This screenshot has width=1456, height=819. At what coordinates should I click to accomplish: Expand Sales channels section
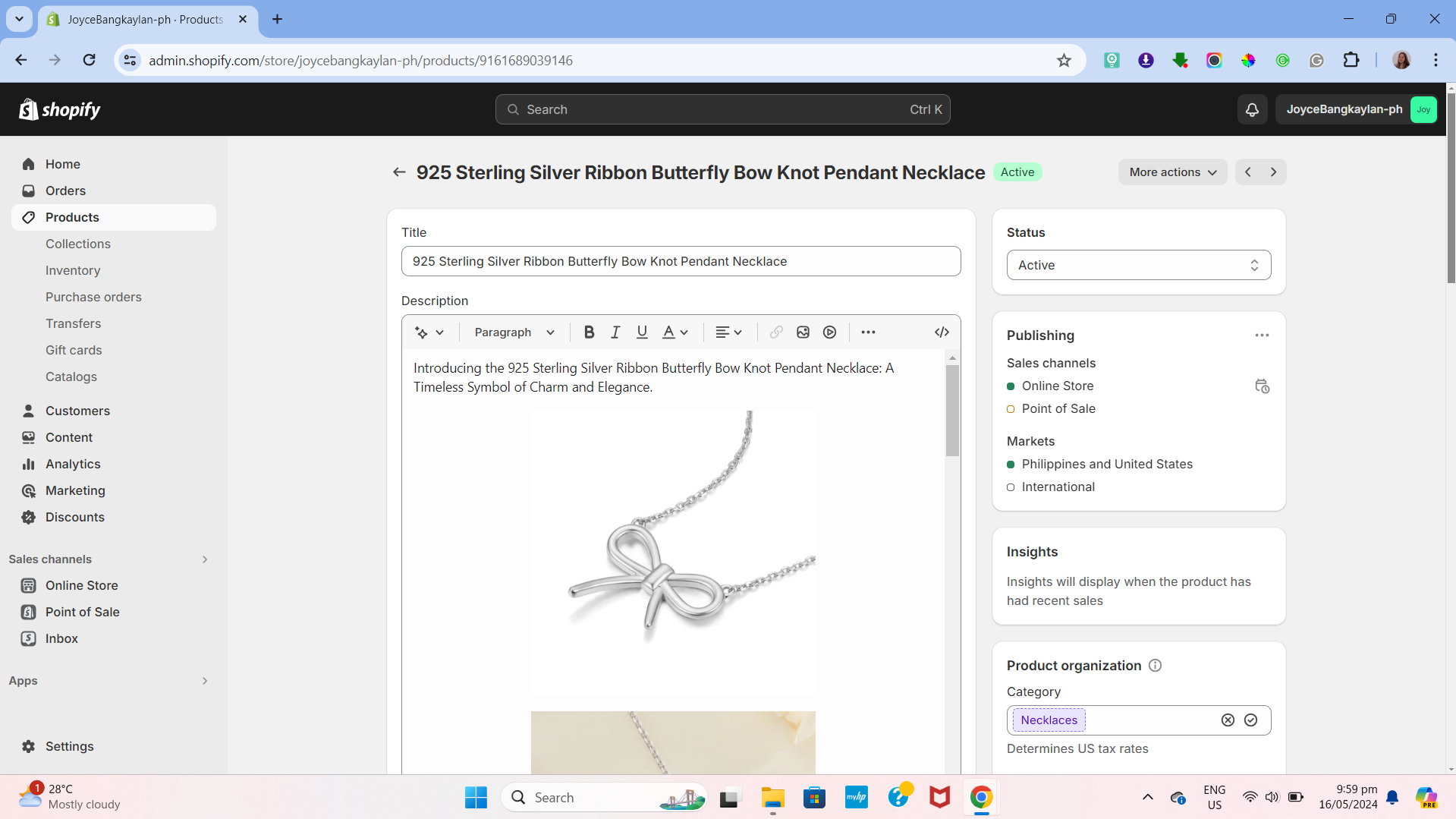205,559
